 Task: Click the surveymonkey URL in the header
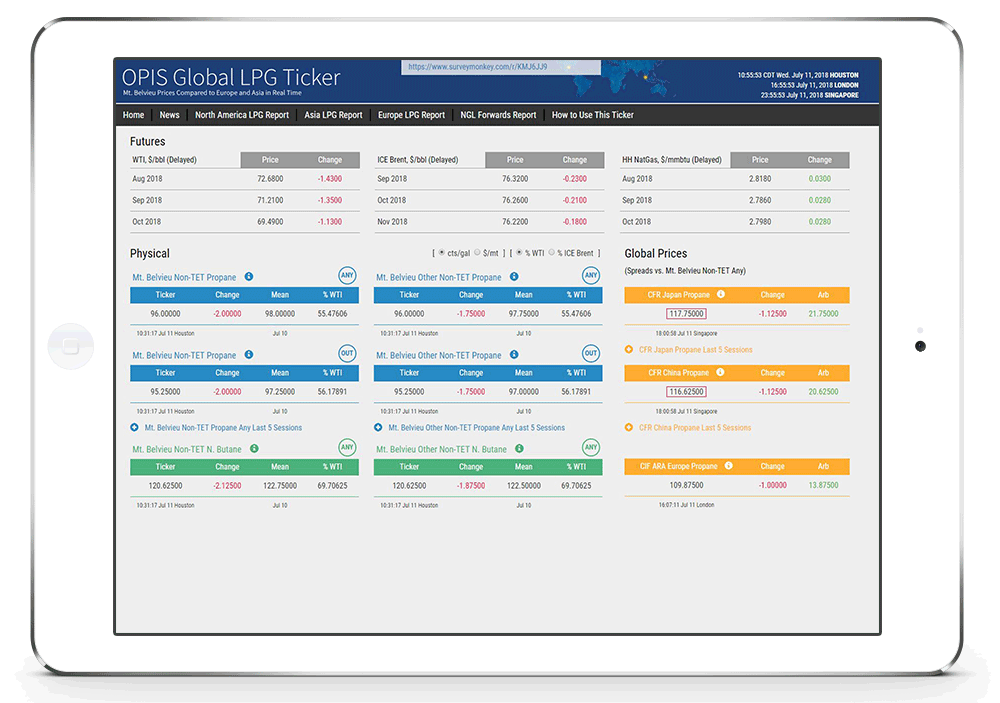[x=476, y=67]
